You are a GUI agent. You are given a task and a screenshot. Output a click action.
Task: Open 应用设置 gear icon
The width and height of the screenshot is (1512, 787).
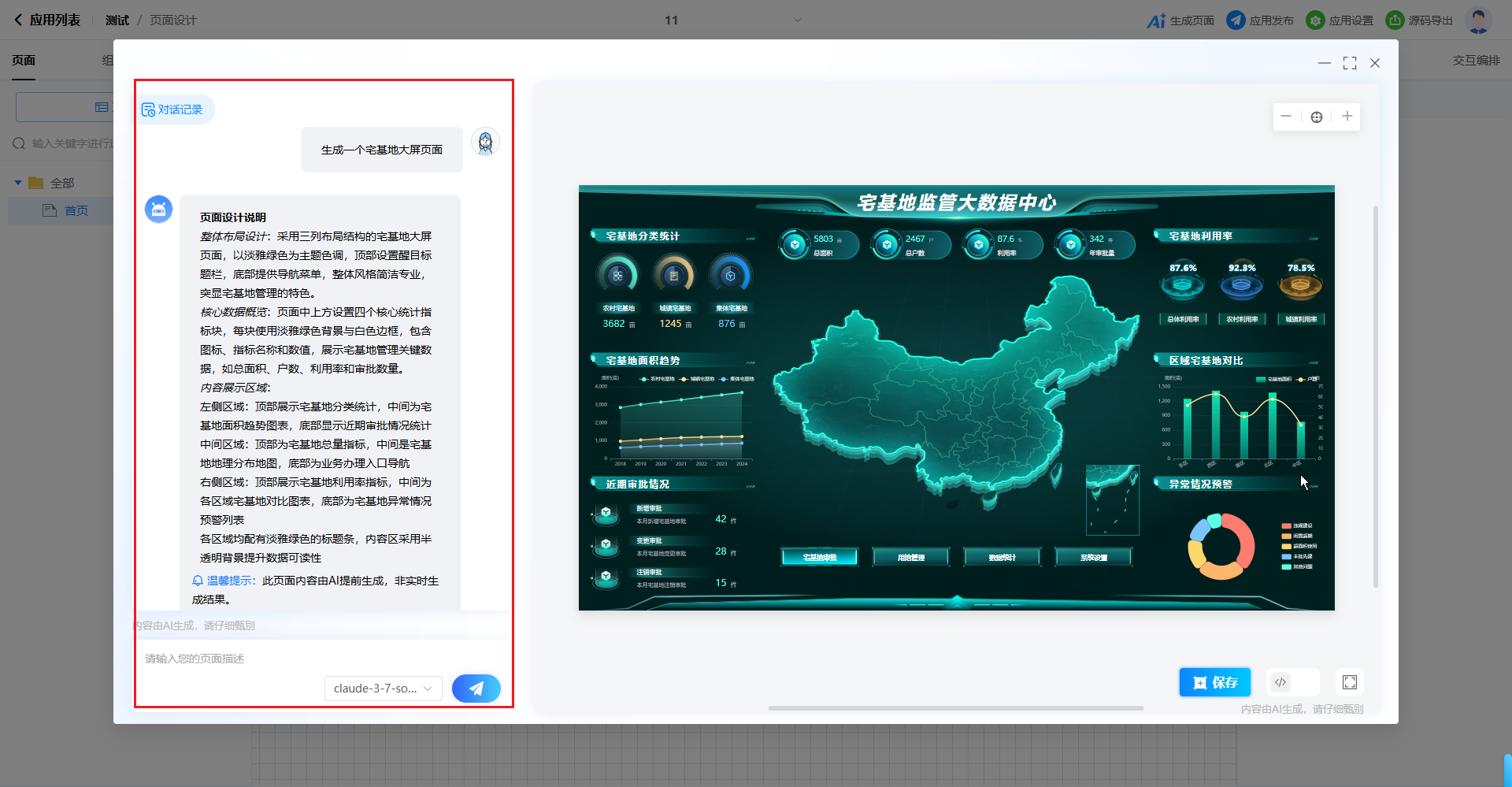tap(1315, 20)
